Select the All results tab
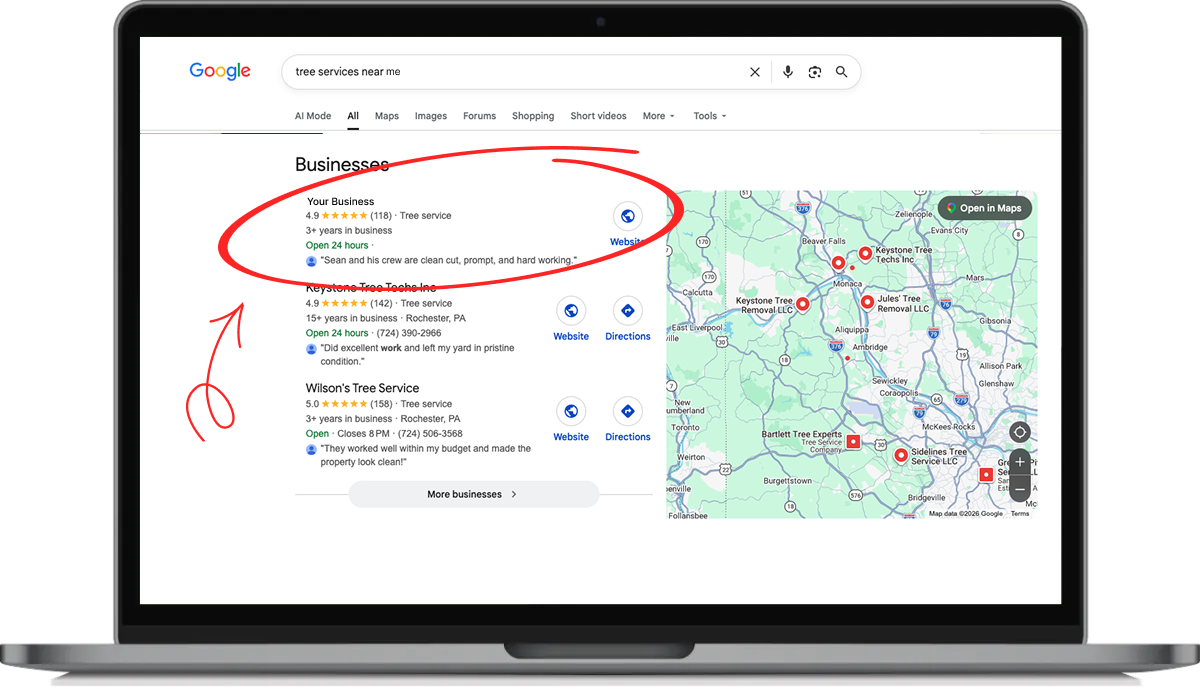 click(353, 116)
